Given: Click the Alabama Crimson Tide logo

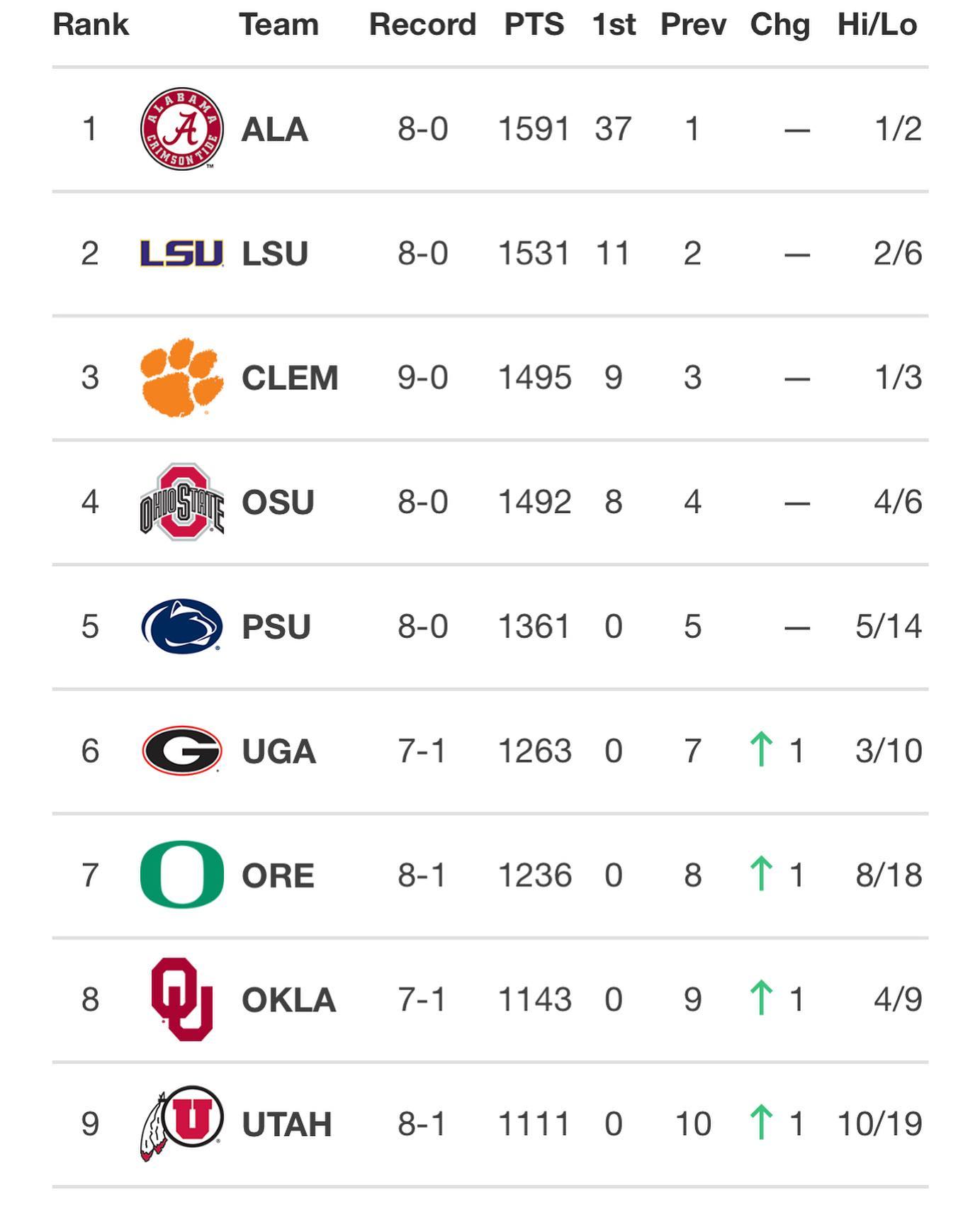Looking at the screenshot, I should click(x=182, y=129).
